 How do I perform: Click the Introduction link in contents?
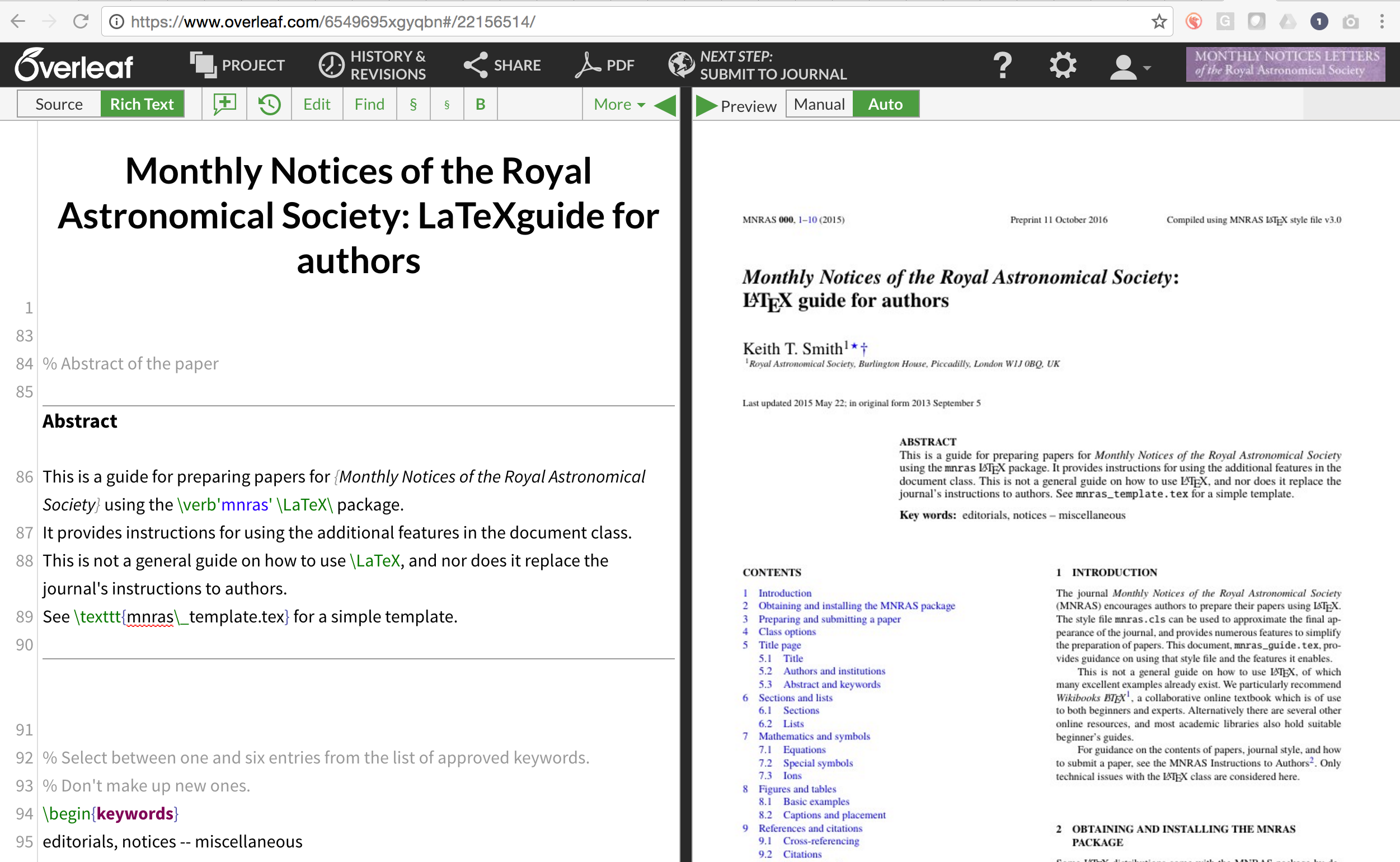[782, 591]
